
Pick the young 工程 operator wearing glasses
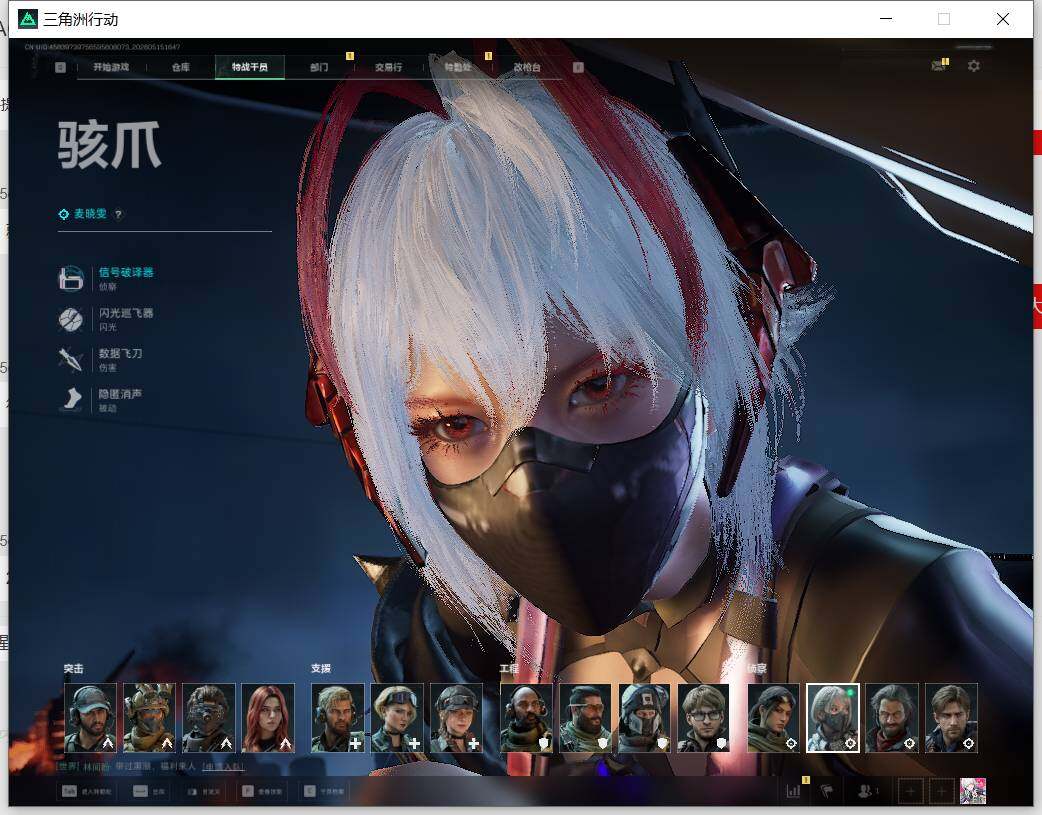(x=704, y=717)
